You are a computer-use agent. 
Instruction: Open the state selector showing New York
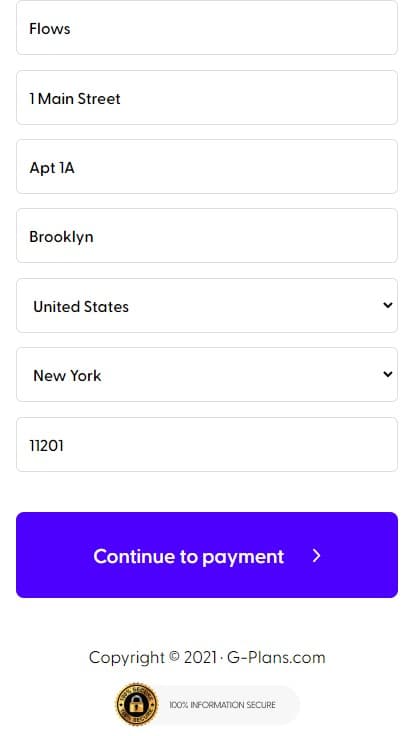tap(207, 375)
